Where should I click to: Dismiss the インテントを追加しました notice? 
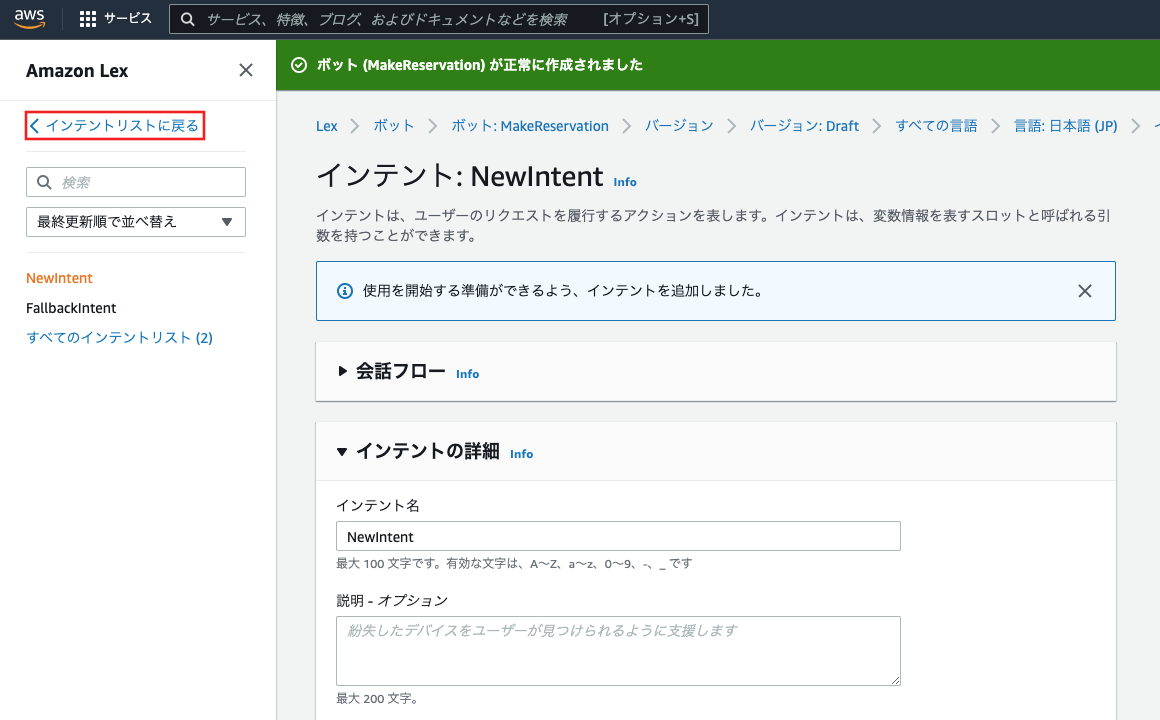pyautogui.click(x=1085, y=291)
